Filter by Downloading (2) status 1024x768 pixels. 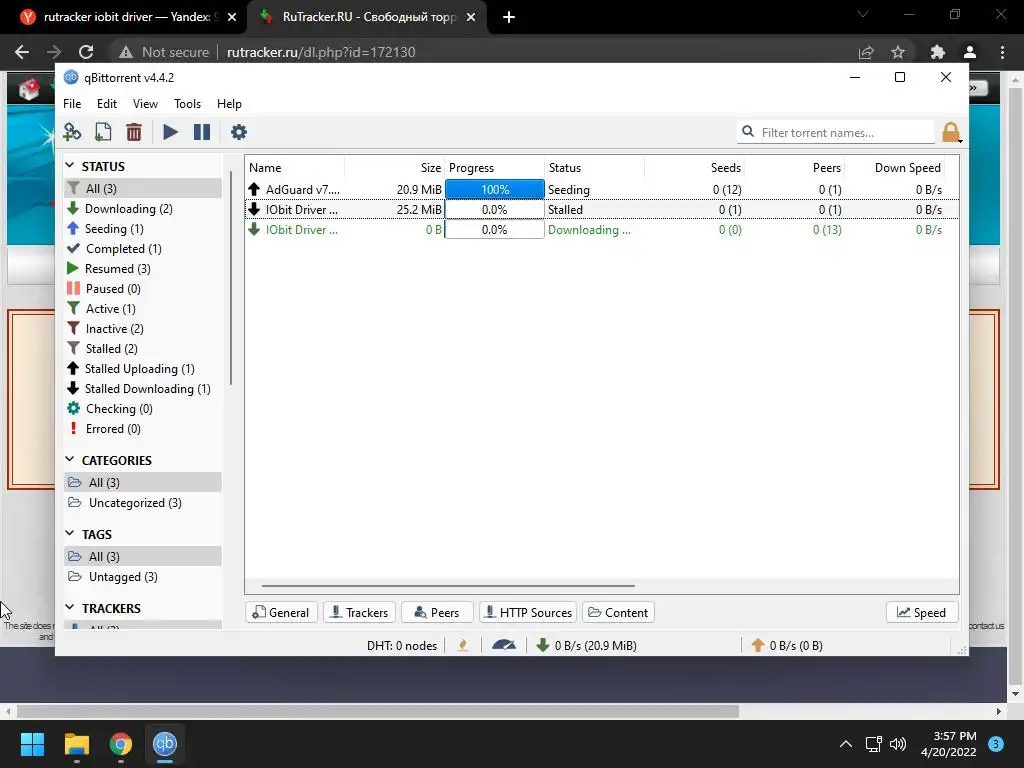[143, 208]
